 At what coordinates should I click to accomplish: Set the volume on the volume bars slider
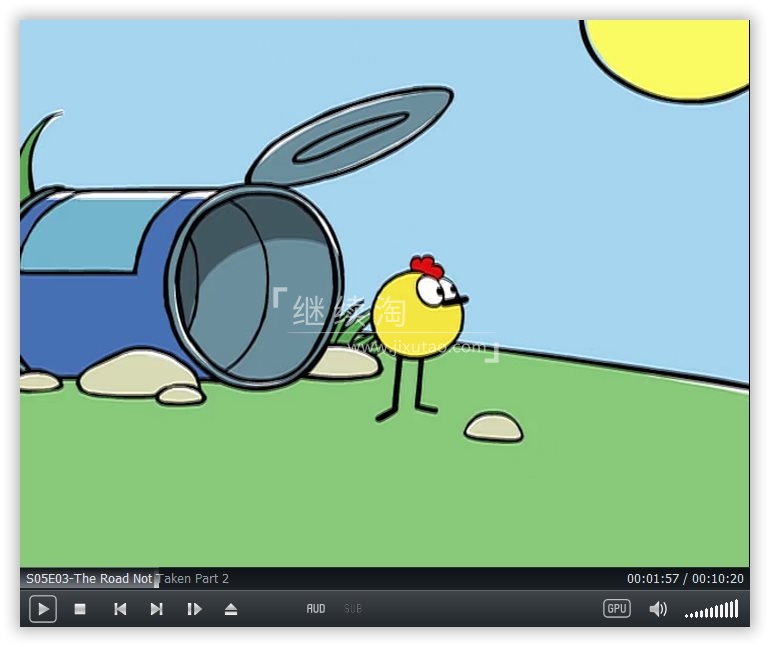tap(712, 609)
